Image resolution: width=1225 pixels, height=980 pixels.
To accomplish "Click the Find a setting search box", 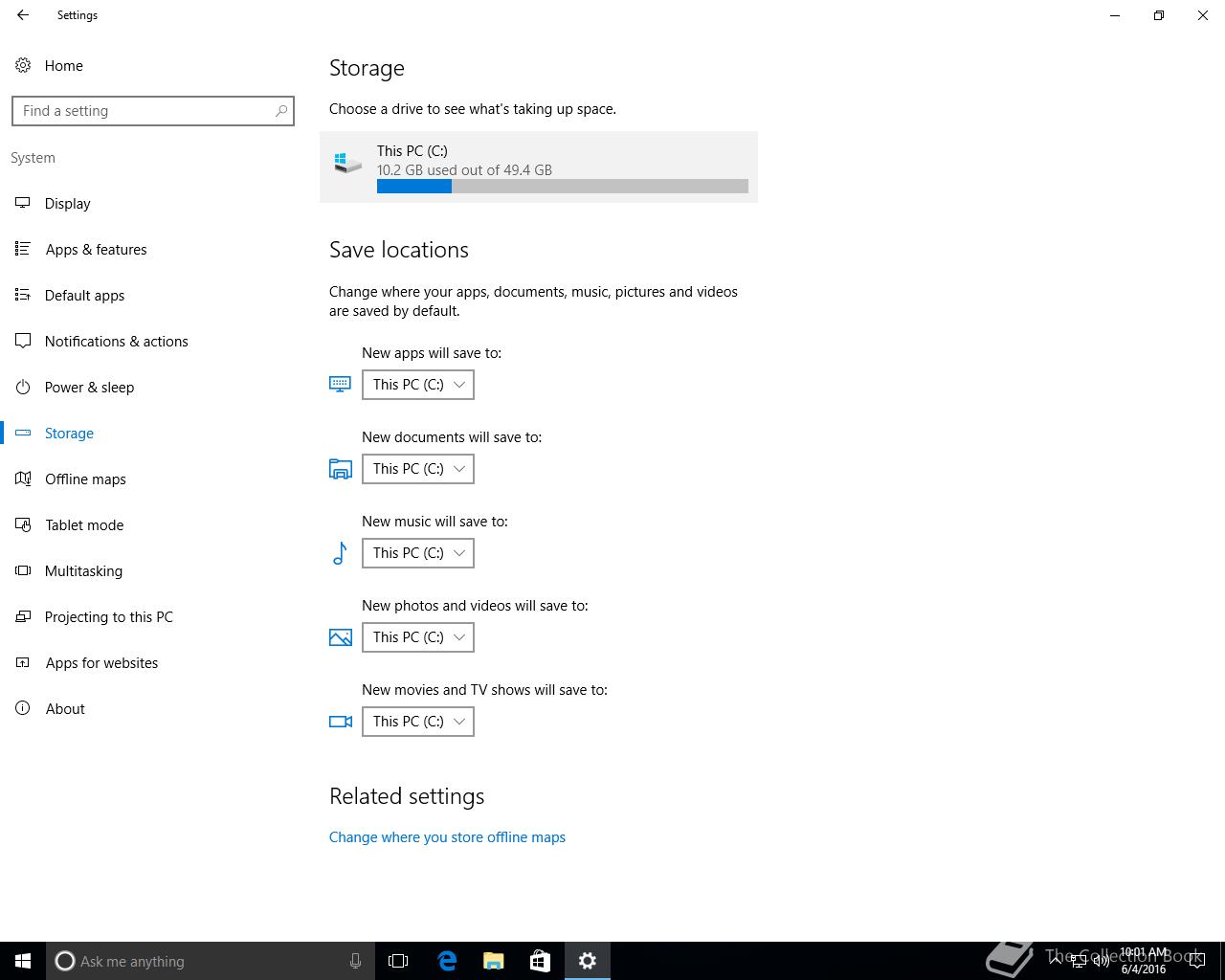I will pos(153,111).
